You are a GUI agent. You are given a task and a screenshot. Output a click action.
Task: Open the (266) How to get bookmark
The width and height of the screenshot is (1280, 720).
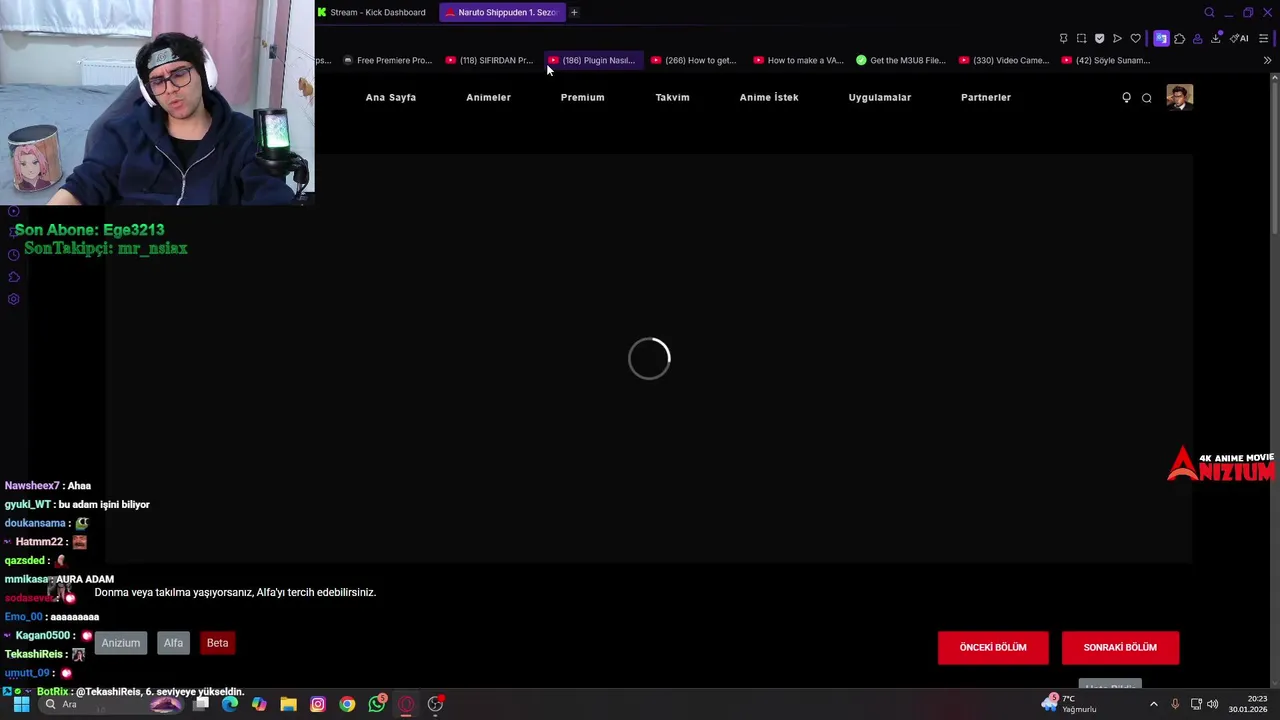pos(694,60)
